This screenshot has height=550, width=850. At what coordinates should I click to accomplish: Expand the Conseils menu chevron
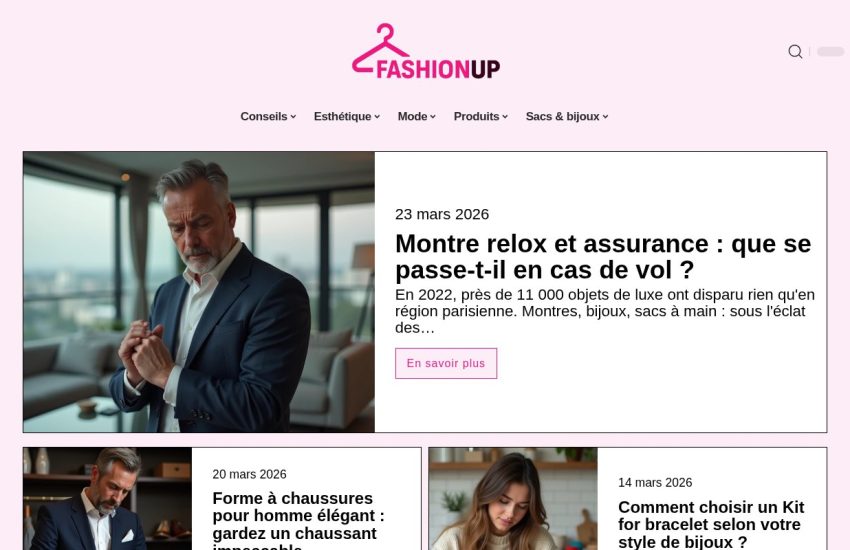tap(293, 117)
